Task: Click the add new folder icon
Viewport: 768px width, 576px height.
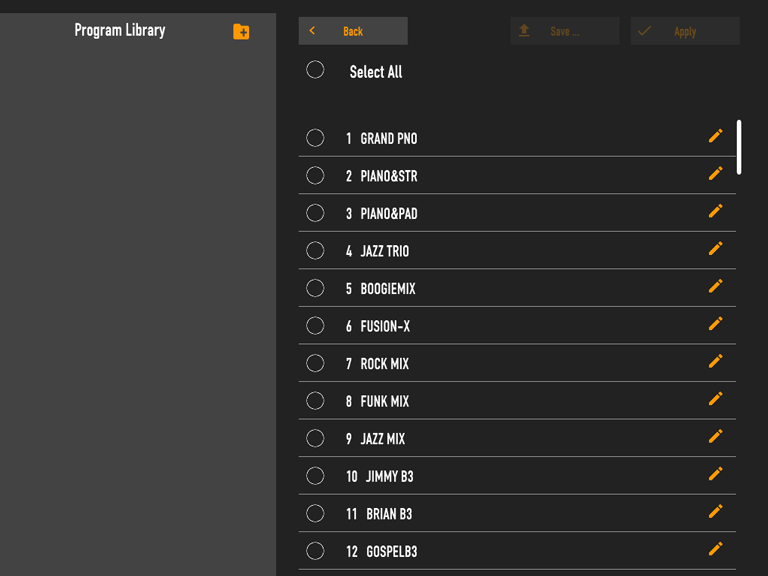Action: [x=241, y=32]
